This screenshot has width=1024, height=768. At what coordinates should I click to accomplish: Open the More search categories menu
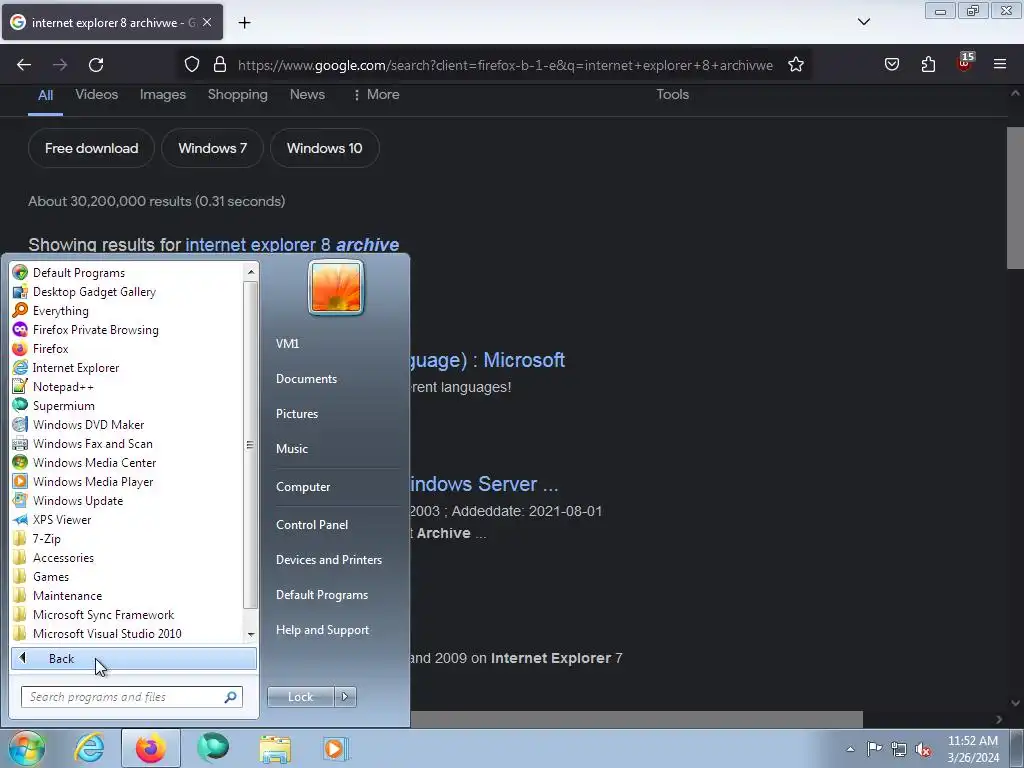tap(376, 95)
